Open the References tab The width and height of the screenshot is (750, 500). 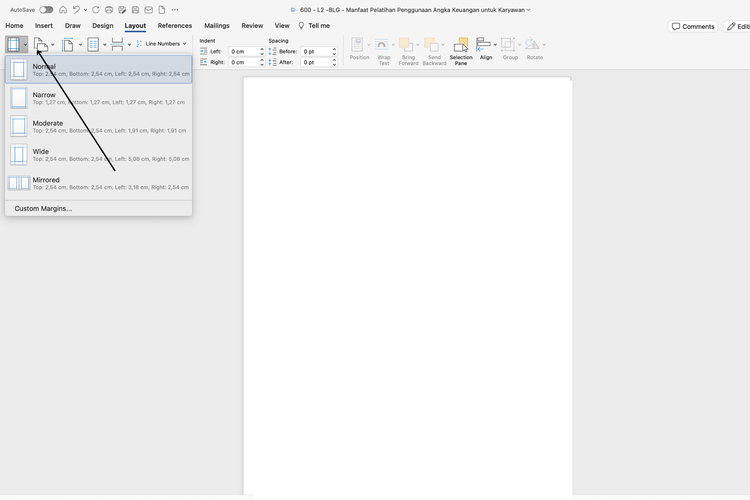click(175, 25)
